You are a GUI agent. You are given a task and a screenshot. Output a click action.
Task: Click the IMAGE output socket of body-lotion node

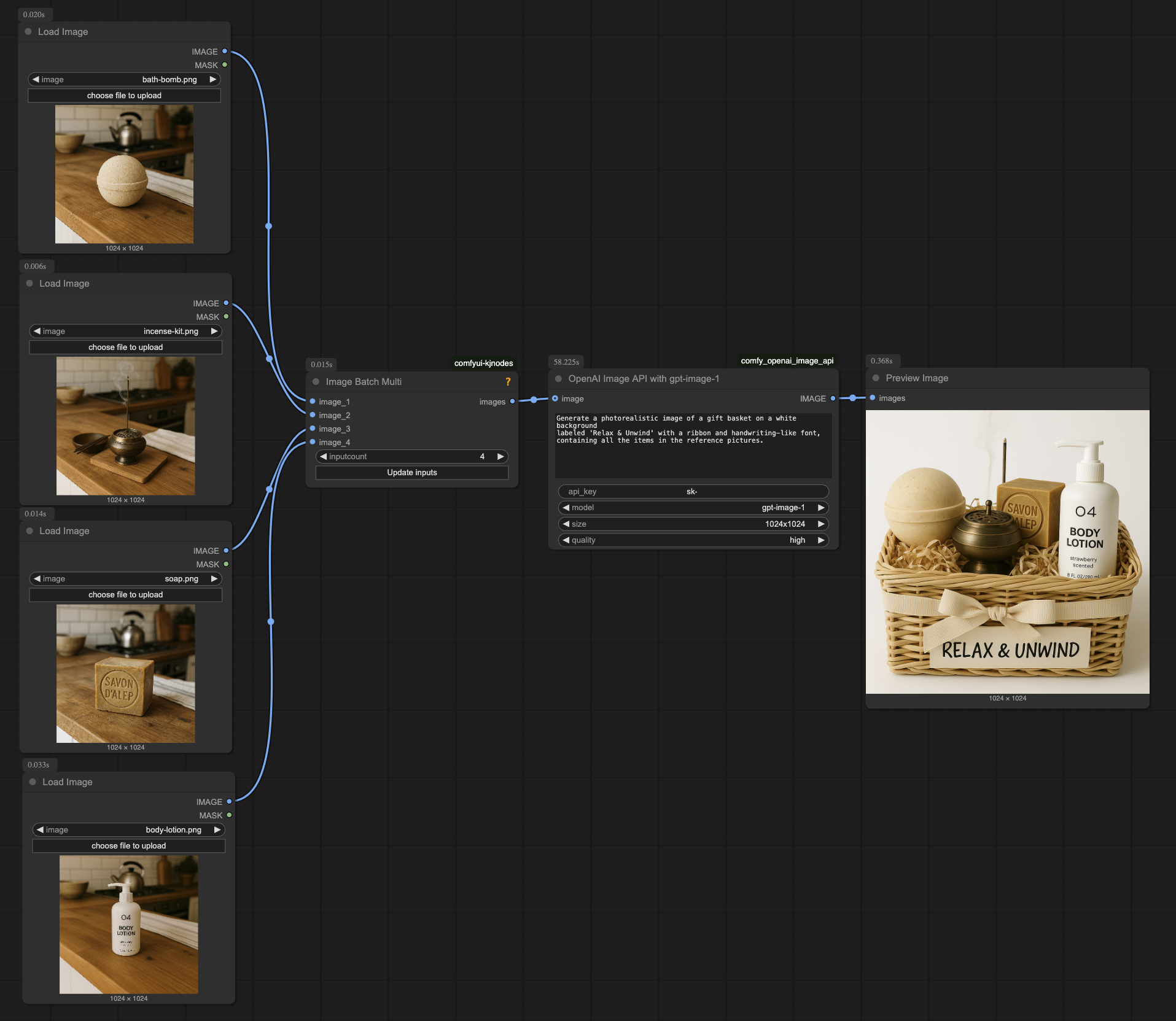pyautogui.click(x=229, y=801)
